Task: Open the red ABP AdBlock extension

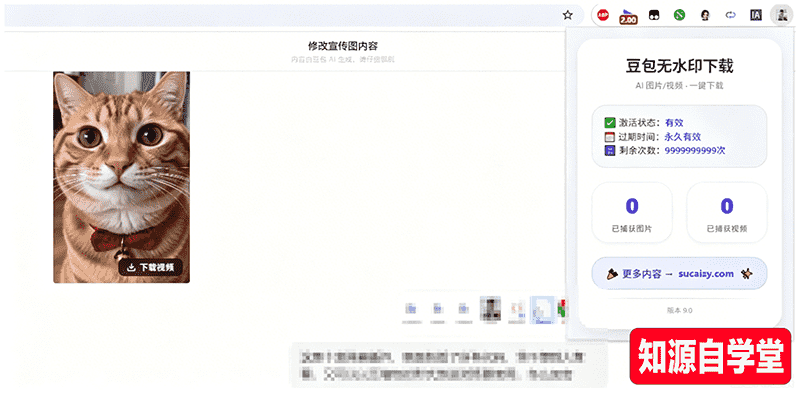Action: (x=603, y=15)
